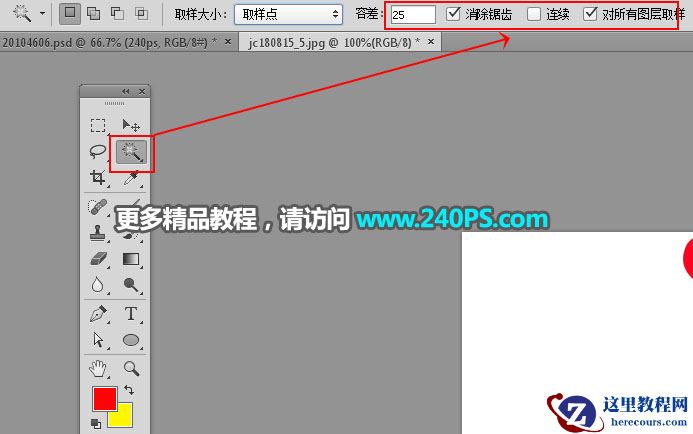The width and height of the screenshot is (693, 434).
Task: Select the Lasso tool
Action: 98,152
